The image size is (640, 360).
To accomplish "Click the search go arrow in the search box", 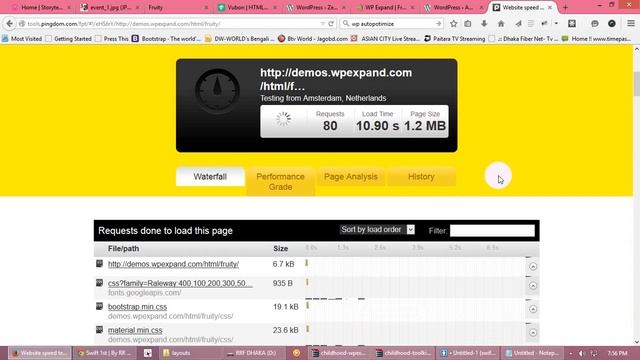I will (x=438, y=24).
